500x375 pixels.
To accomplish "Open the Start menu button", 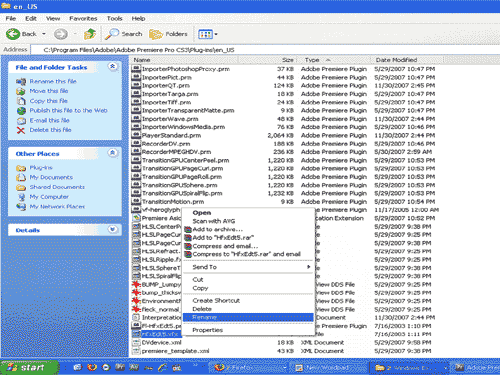I will pyautogui.click(x=28, y=367).
